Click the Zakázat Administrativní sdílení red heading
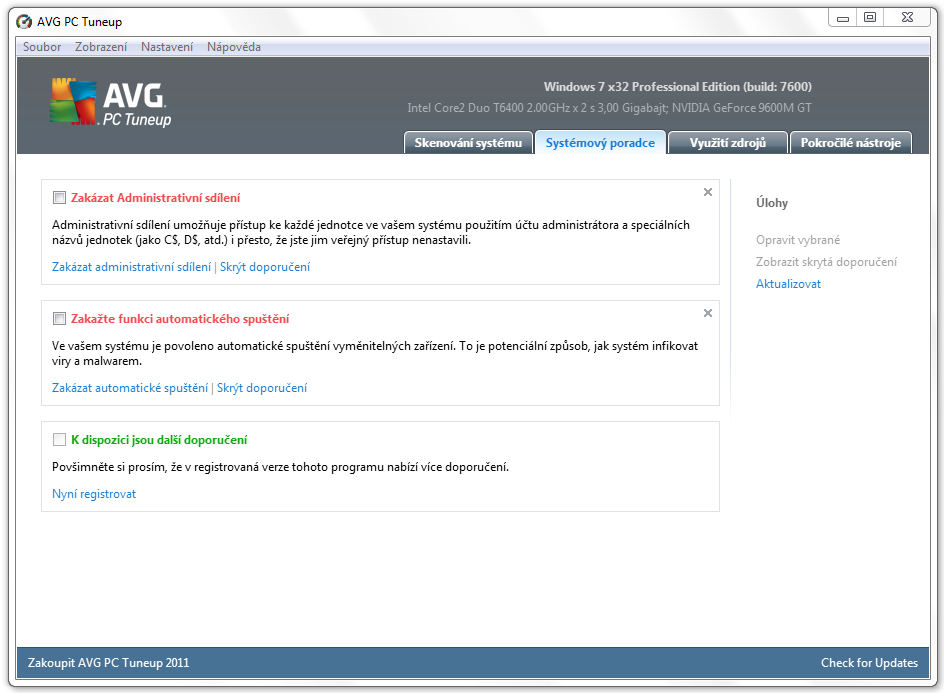Image resolution: width=944 pixels, height=693 pixels. pos(155,197)
